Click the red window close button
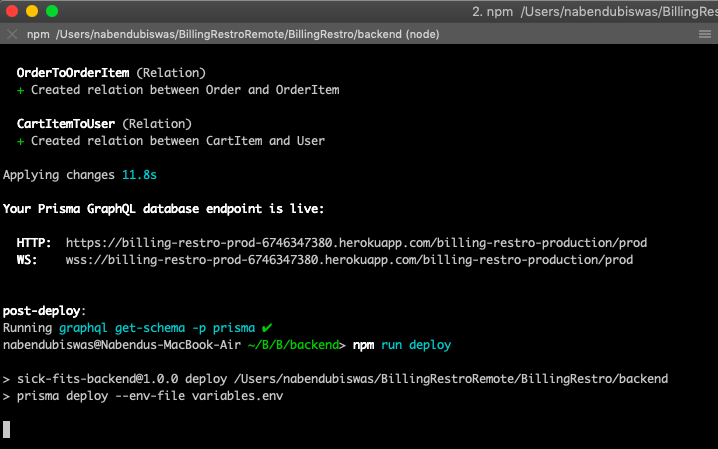718x449 pixels. (x=12, y=11)
